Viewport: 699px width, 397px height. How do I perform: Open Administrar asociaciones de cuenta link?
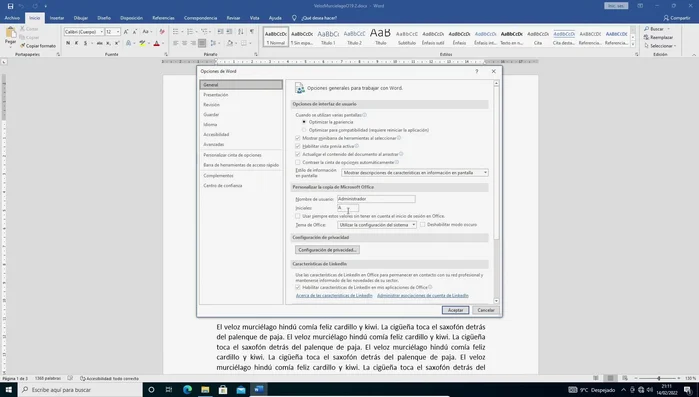click(x=423, y=295)
